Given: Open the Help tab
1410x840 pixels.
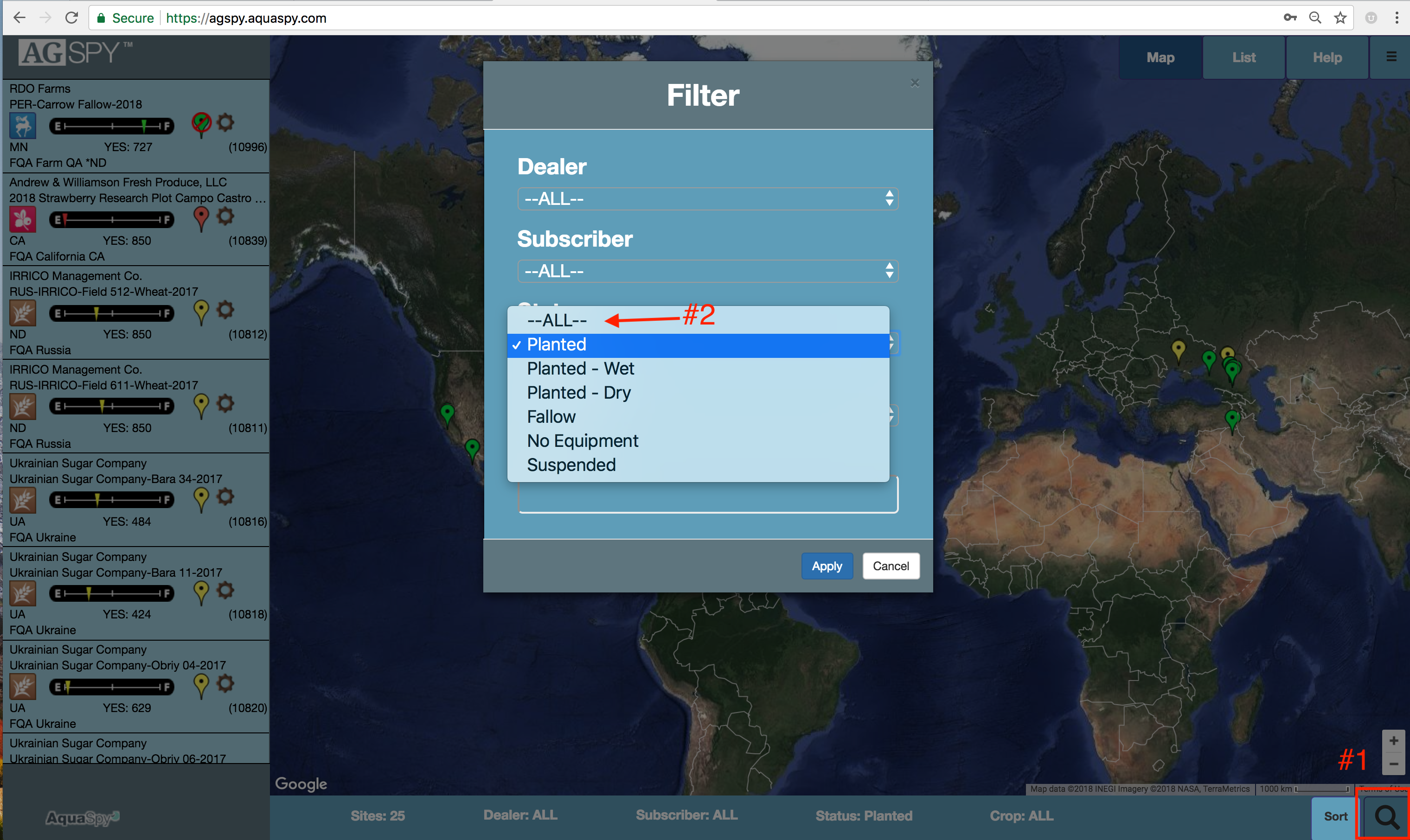Looking at the screenshot, I should click(1327, 58).
